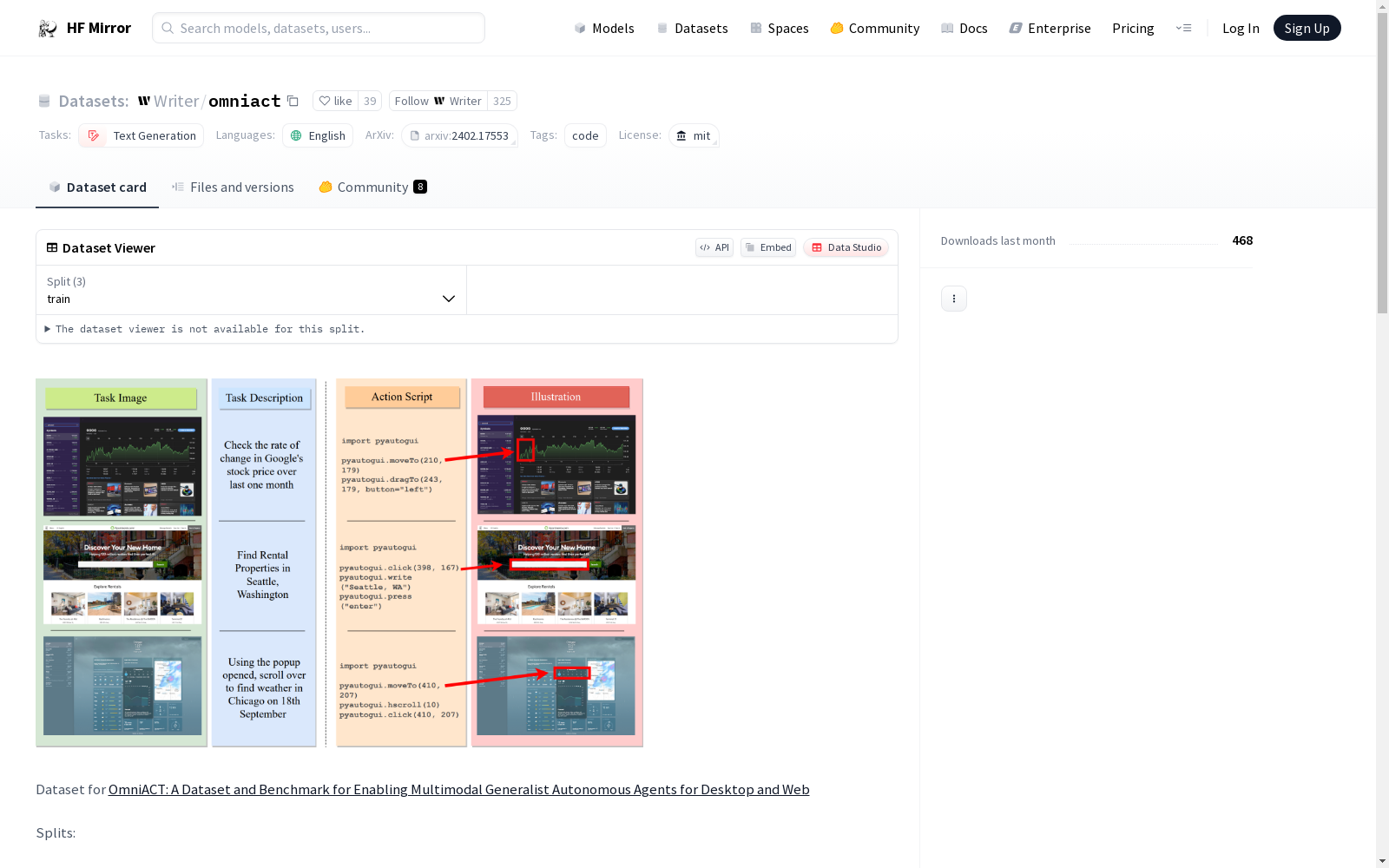This screenshot has width=1389, height=868.
Task: Open the OmniACT paper link
Action: click(459, 789)
